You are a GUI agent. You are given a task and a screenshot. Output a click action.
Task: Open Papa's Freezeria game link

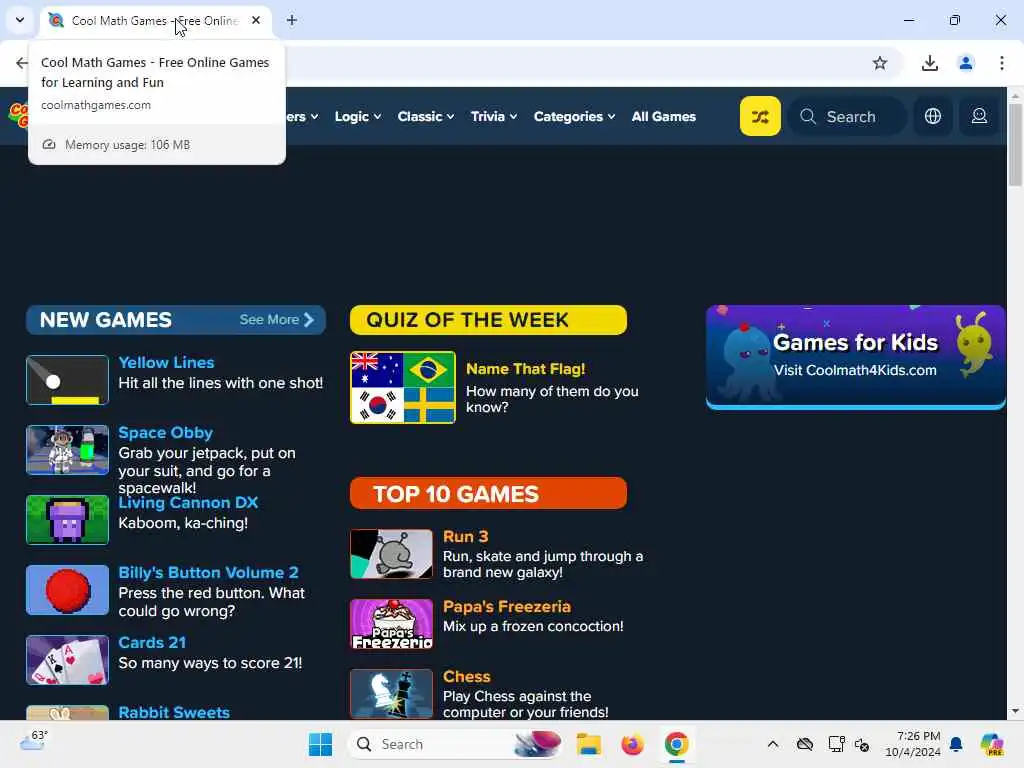pyautogui.click(x=507, y=606)
